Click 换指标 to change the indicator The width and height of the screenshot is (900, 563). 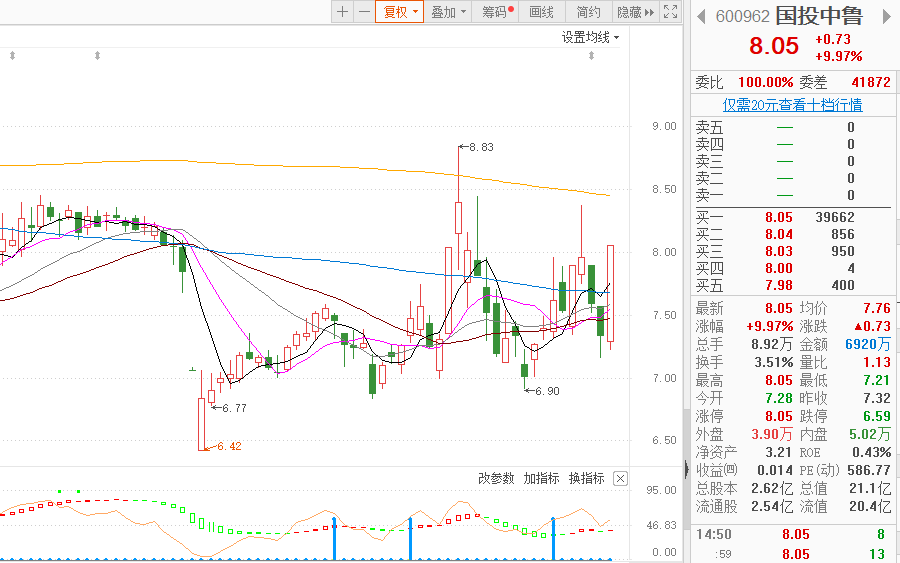pyautogui.click(x=586, y=479)
